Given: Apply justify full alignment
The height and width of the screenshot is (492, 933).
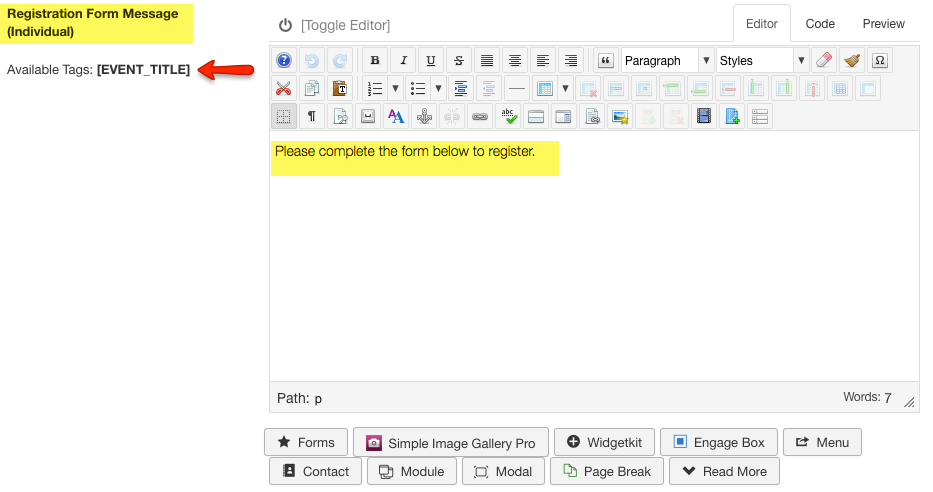Looking at the screenshot, I should point(487,60).
